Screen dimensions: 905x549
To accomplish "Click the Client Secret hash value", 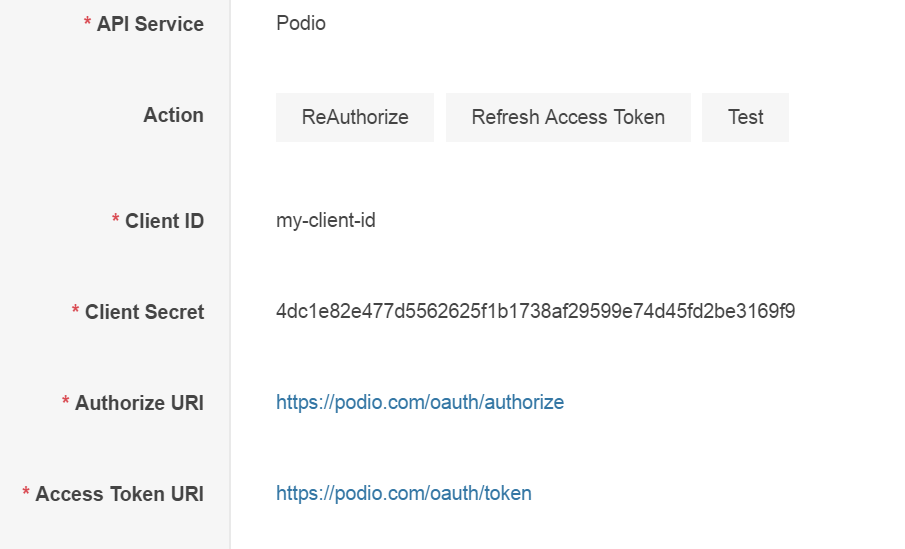I will [x=535, y=311].
